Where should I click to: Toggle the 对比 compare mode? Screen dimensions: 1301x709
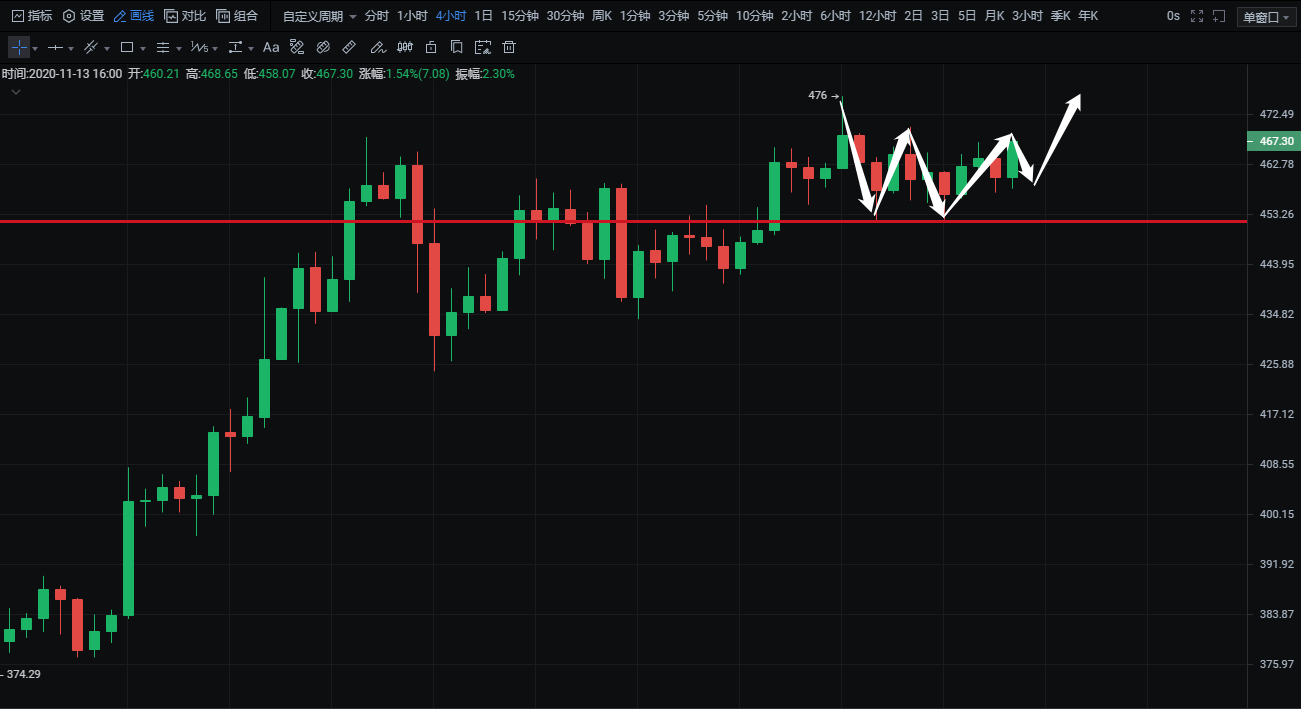tap(185, 16)
